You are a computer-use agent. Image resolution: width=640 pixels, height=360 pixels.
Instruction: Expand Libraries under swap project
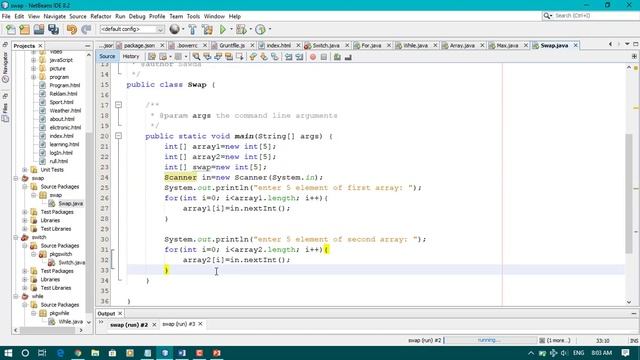(25, 220)
